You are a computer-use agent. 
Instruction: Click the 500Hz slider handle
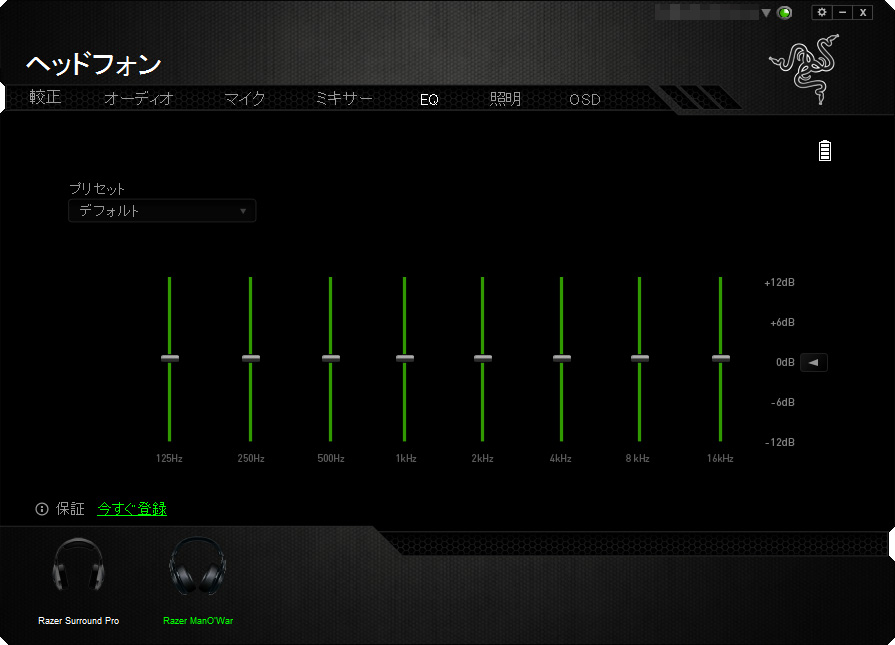pos(330,358)
